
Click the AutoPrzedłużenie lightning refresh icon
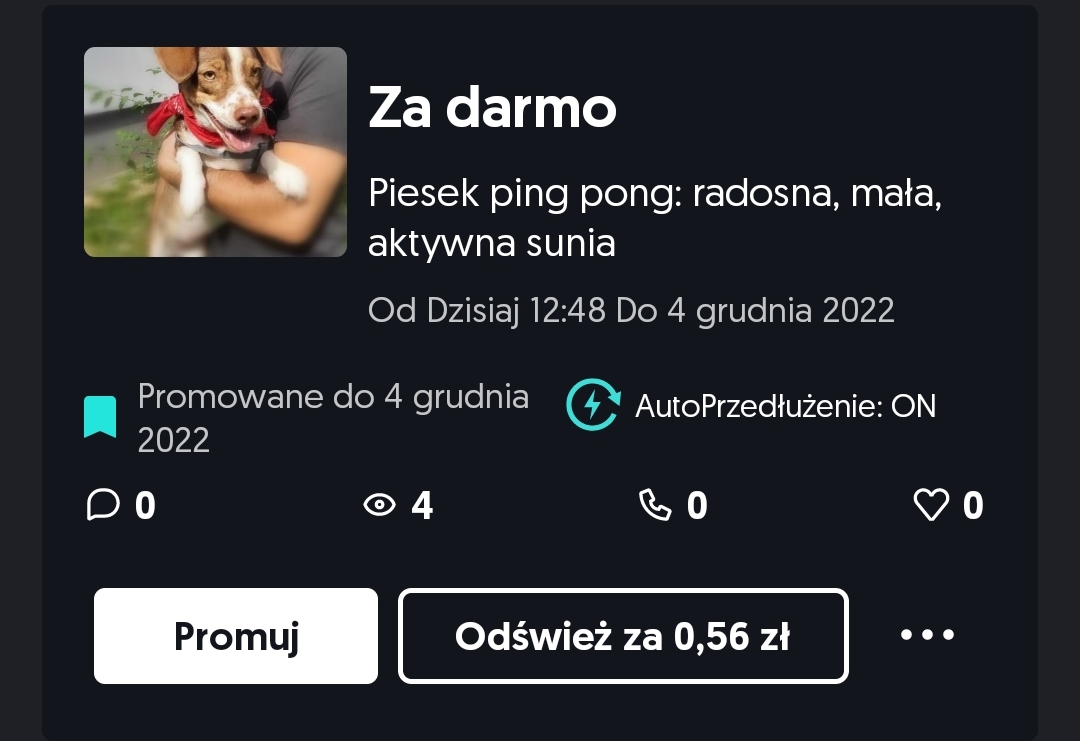593,405
